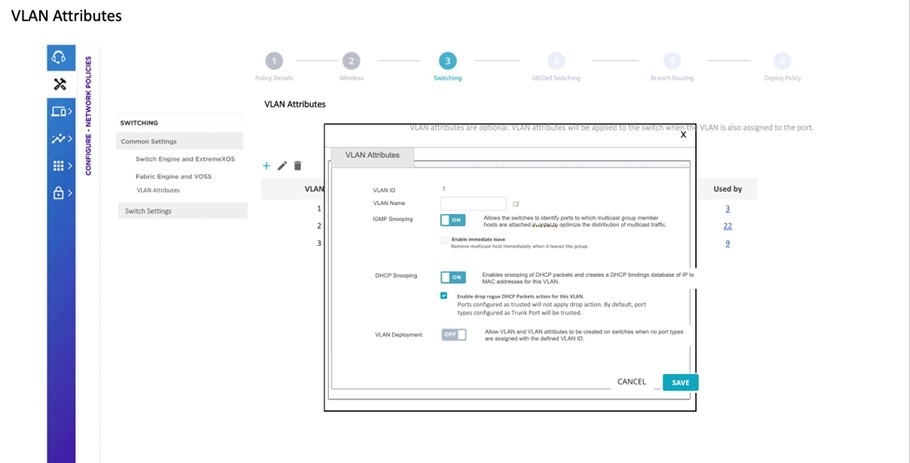This screenshot has width=910, height=463.
Task: Select the VLAN Attributes dialog tab
Action: (x=371, y=155)
